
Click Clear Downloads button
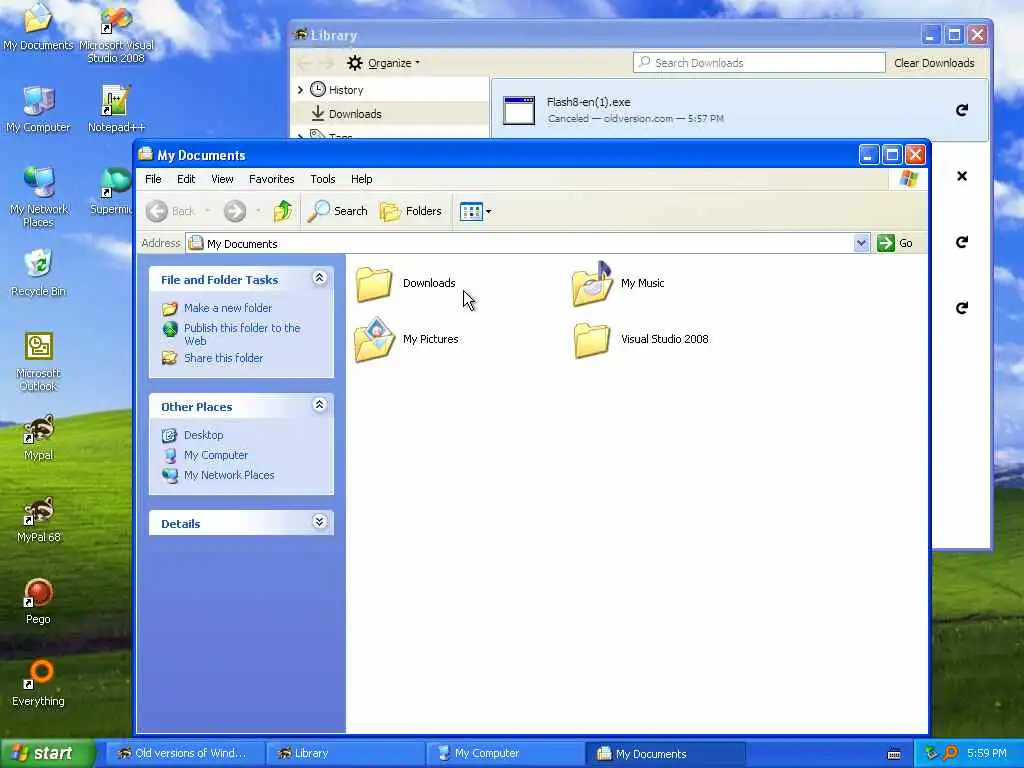coord(934,63)
